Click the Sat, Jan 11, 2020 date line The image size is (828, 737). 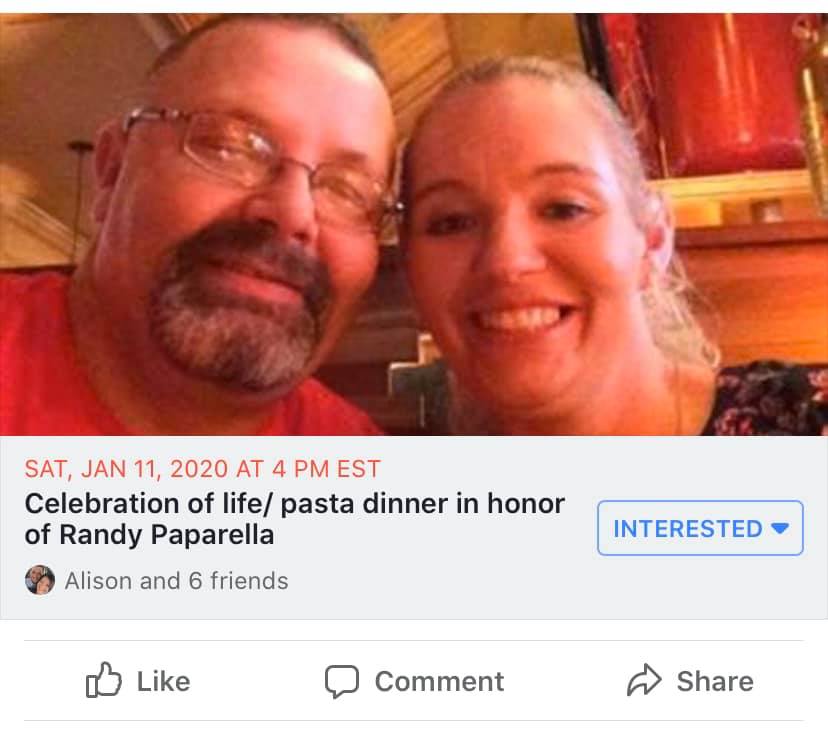[x=202, y=469]
